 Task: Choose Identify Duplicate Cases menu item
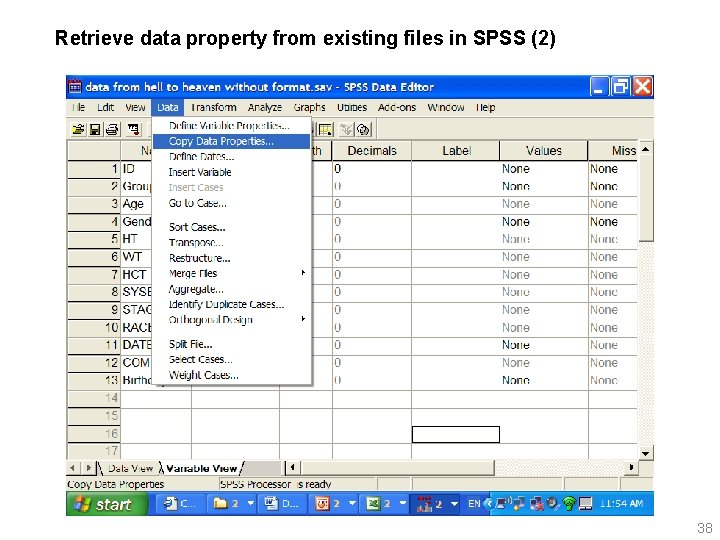tap(232, 304)
